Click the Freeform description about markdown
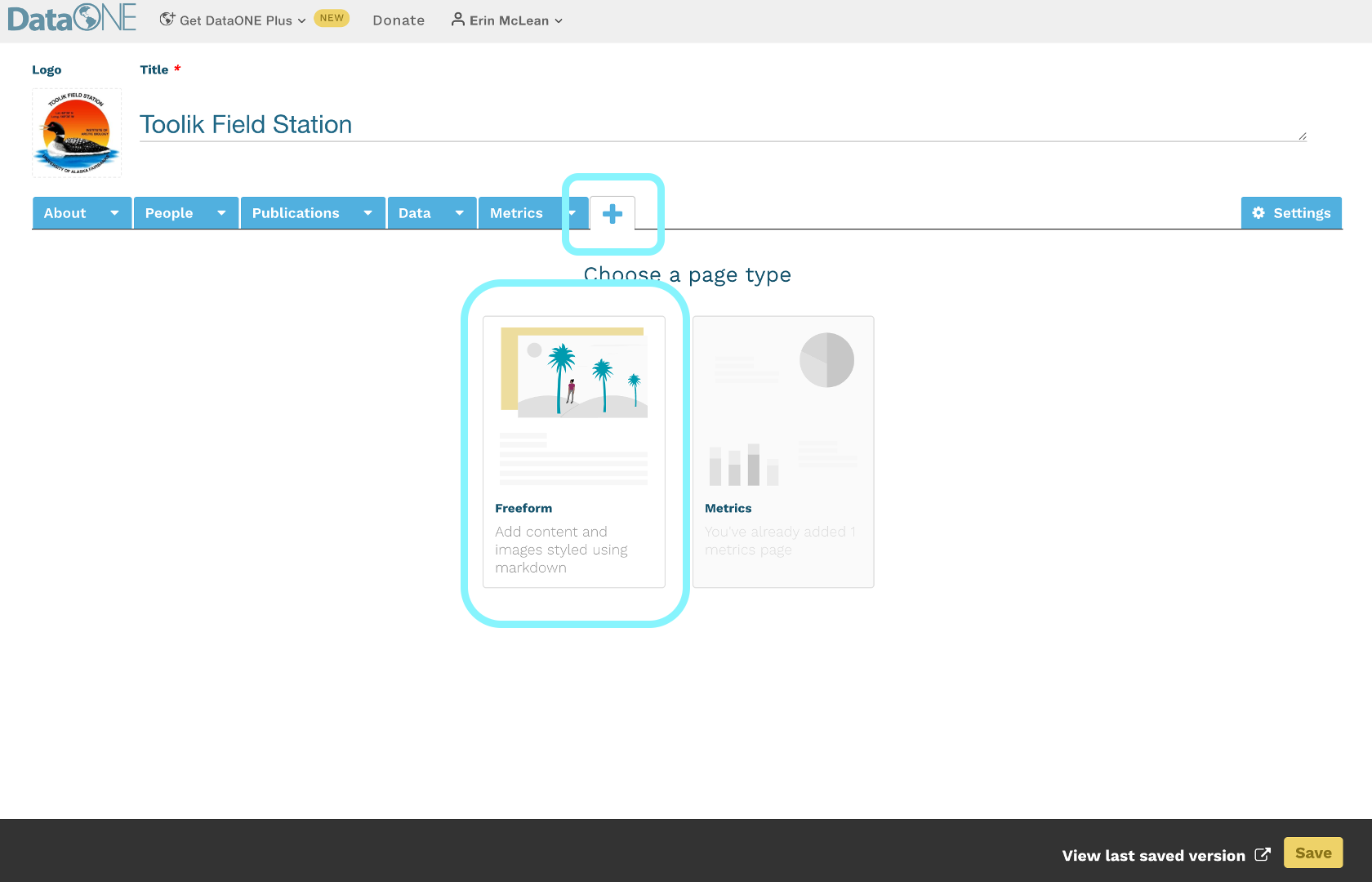This screenshot has height=882, width=1372. coord(561,550)
